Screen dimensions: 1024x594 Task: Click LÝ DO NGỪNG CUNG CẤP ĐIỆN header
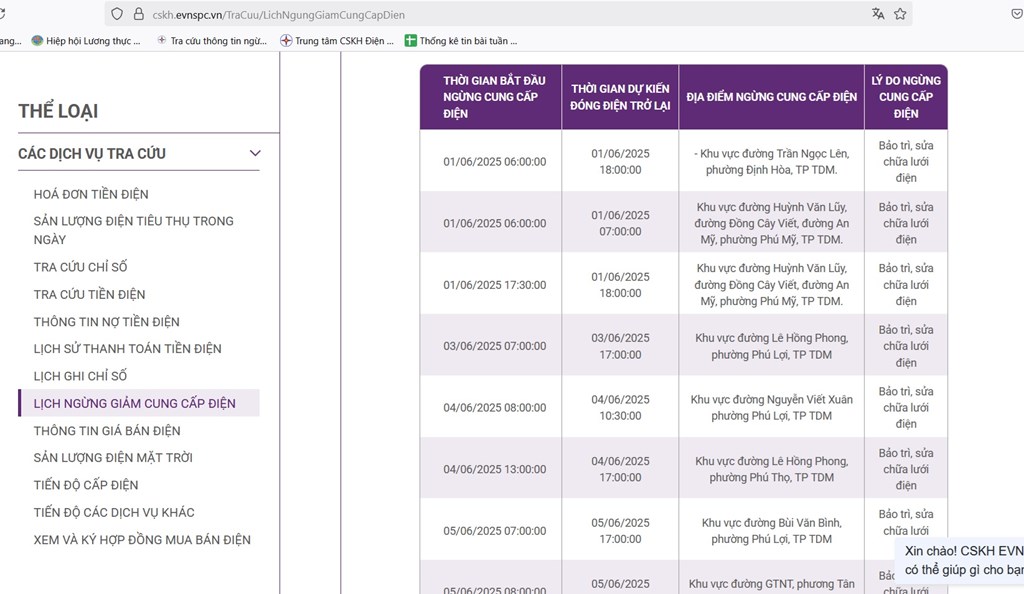[x=906, y=97]
